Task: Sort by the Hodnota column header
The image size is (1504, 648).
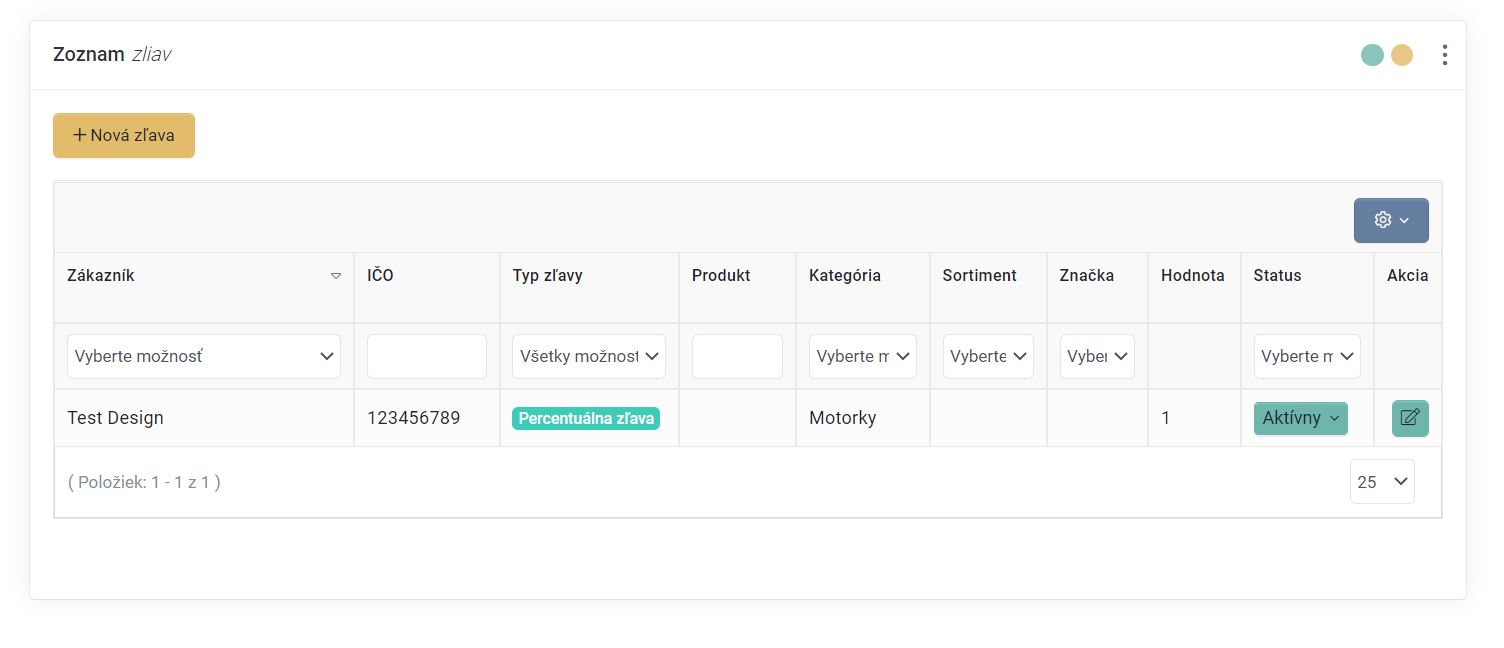Action: 1192,276
